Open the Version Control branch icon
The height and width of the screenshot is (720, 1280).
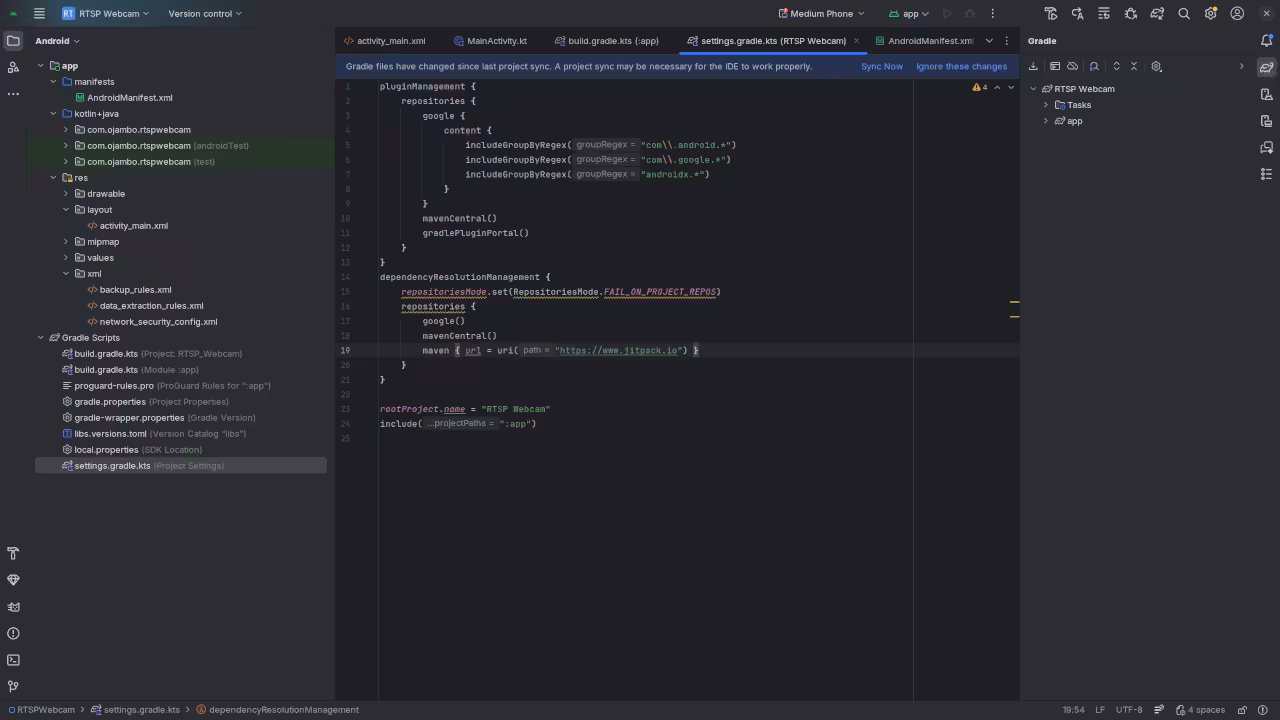click(13, 686)
